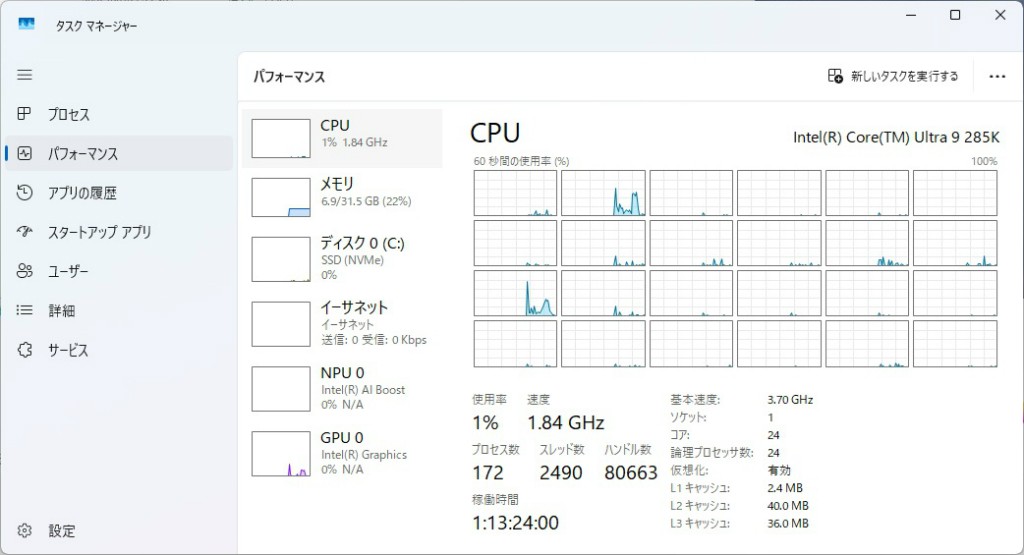Open the three-dot more options menu
Screen dimensions: 1024x555
(997, 76)
